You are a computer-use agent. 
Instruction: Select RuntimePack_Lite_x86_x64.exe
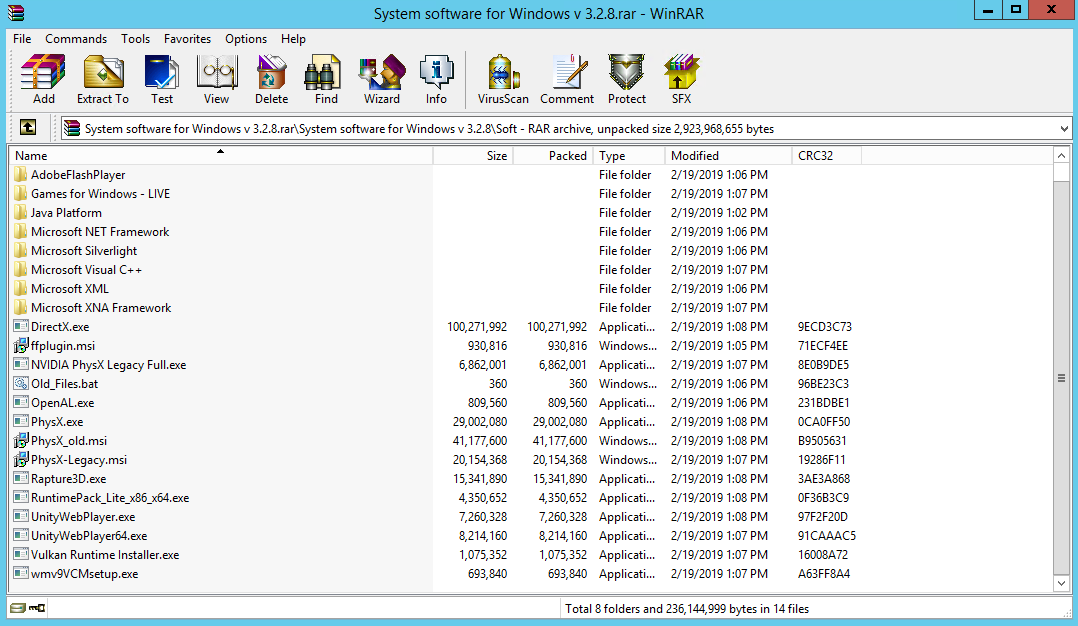[x=110, y=498]
